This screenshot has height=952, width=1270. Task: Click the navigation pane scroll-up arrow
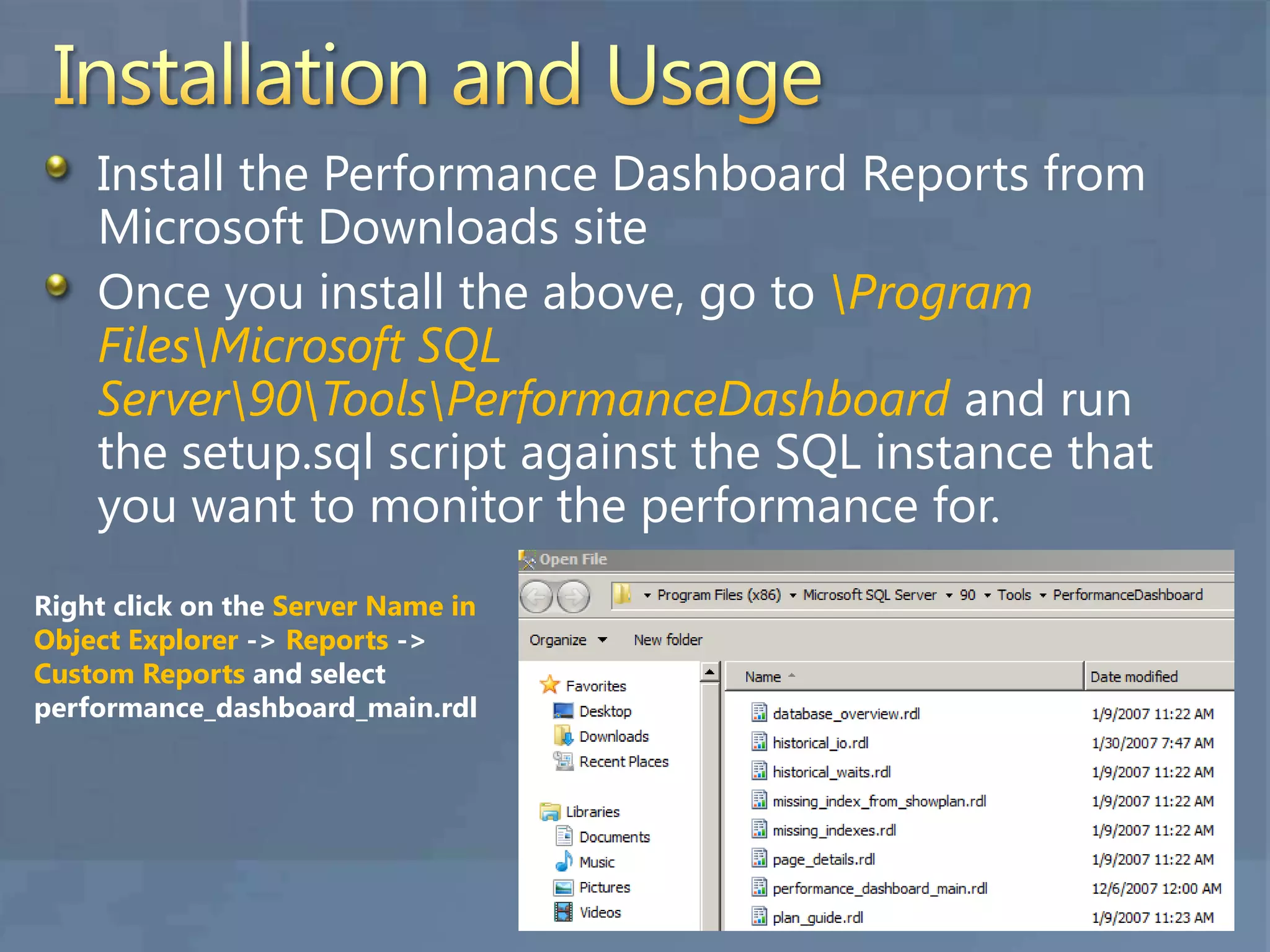tap(710, 672)
